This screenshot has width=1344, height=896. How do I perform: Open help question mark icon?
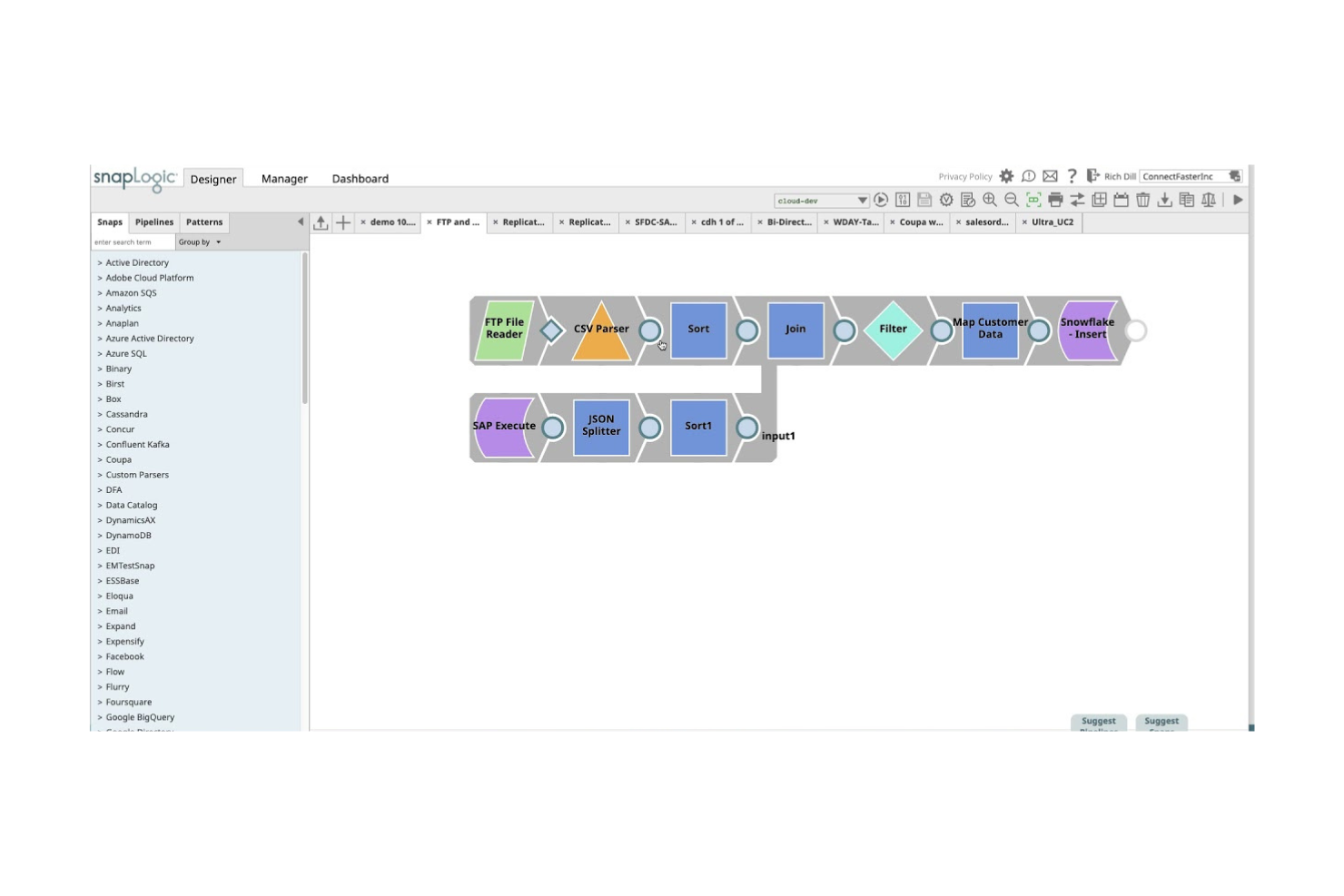click(1072, 176)
